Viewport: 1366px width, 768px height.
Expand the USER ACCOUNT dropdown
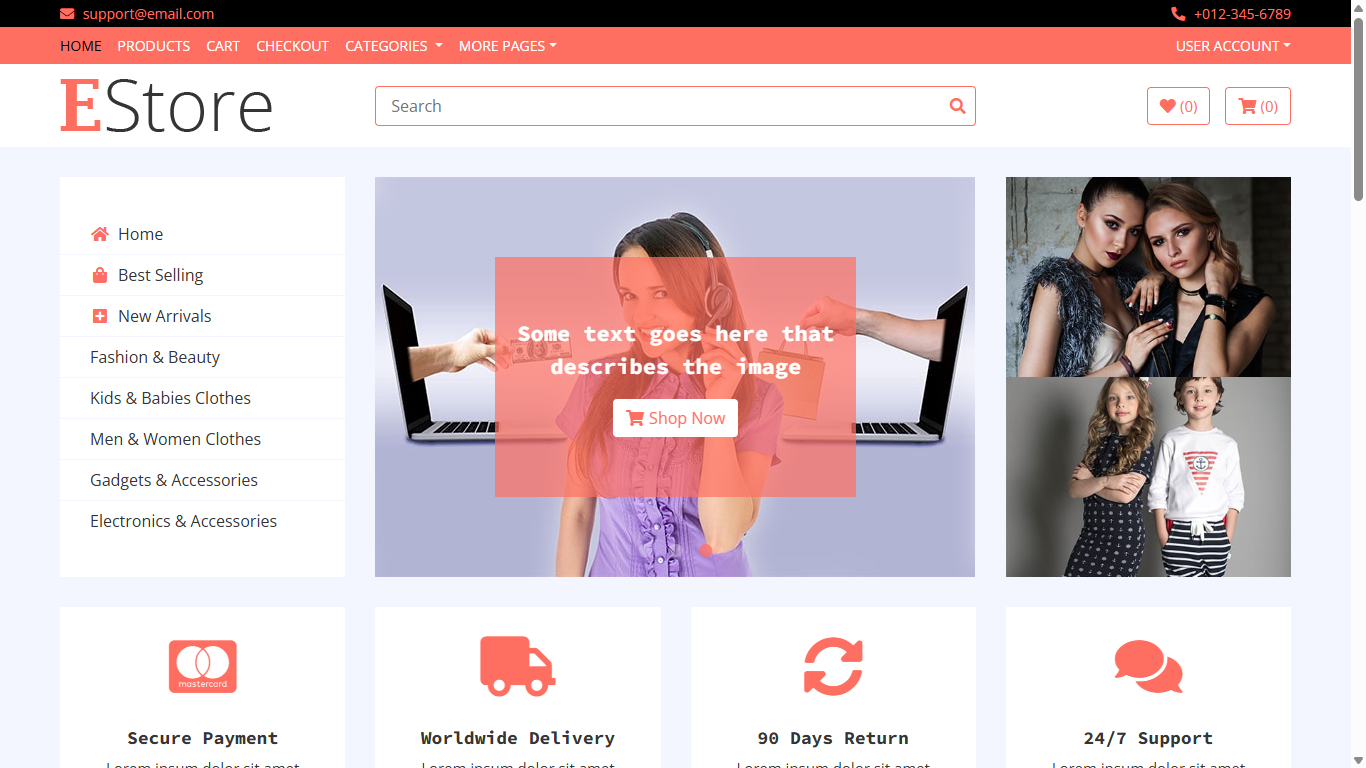coord(1233,45)
